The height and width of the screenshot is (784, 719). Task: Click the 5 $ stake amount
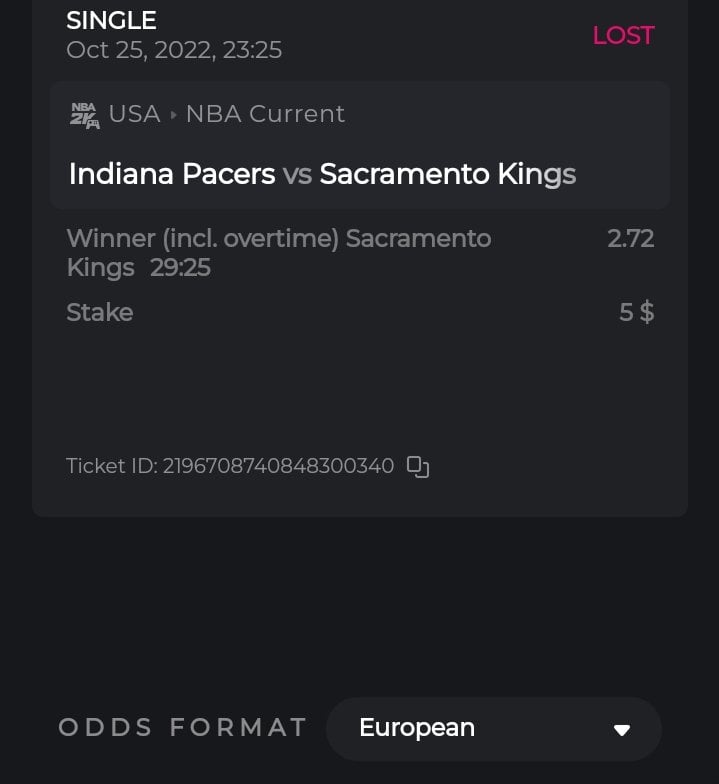636,312
